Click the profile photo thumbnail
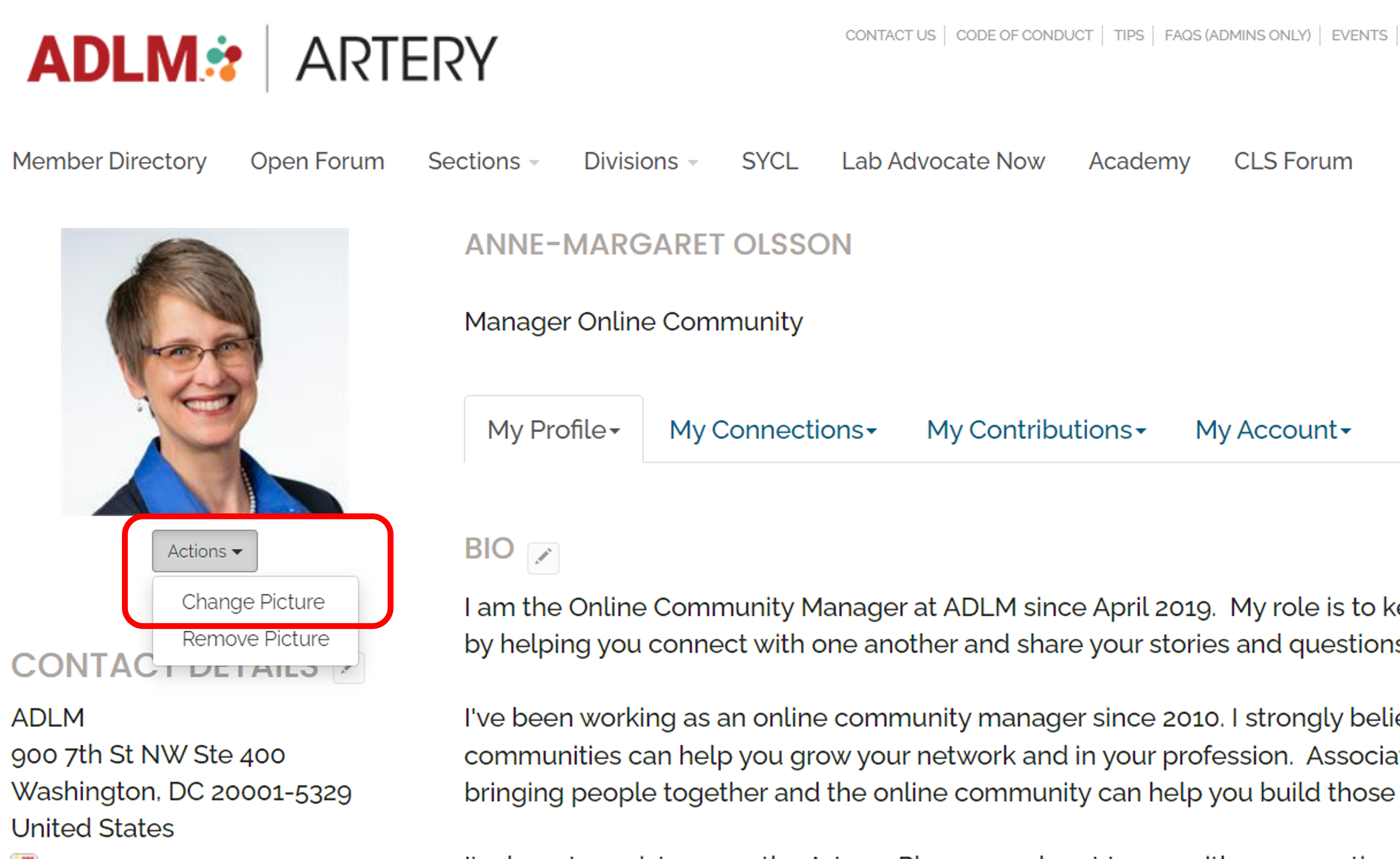The image size is (1400, 859). pos(205,372)
